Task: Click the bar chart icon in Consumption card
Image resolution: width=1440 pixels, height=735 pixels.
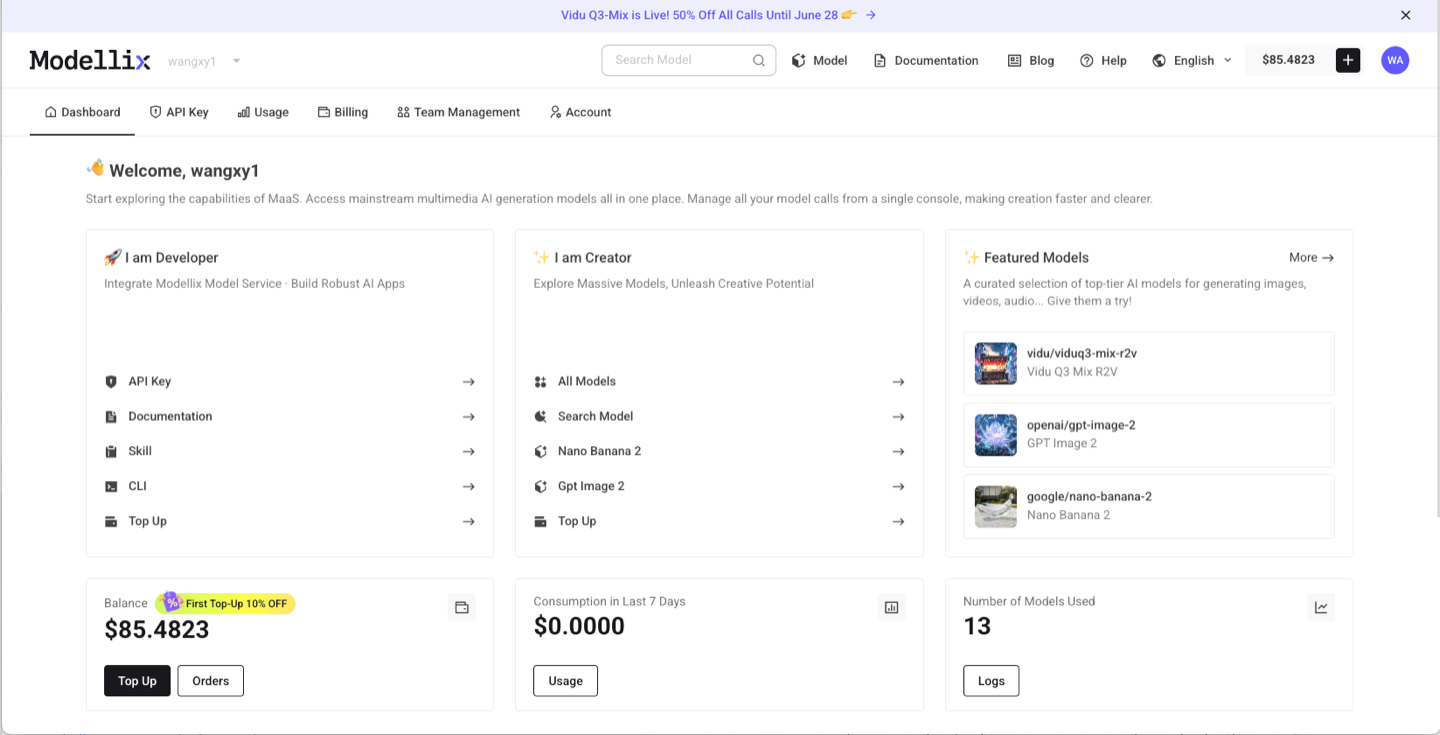Action: pyautogui.click(x=891, y=607)
